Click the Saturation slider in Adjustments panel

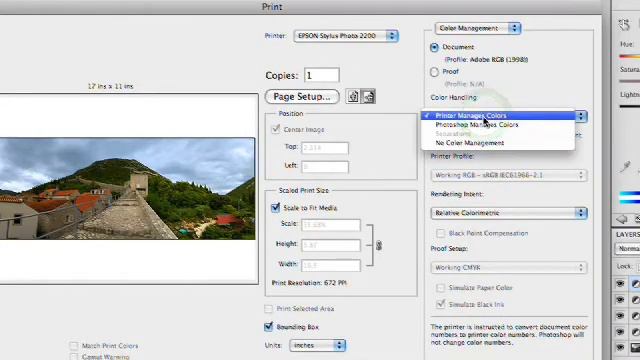pos(629,81)
